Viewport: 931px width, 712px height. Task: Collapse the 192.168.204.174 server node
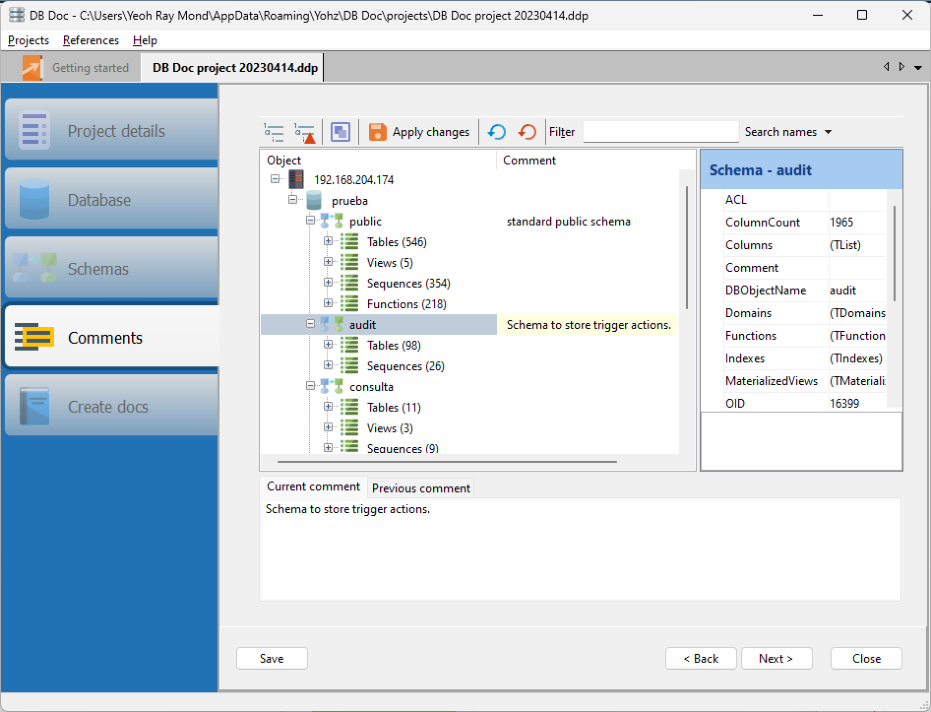275,180
